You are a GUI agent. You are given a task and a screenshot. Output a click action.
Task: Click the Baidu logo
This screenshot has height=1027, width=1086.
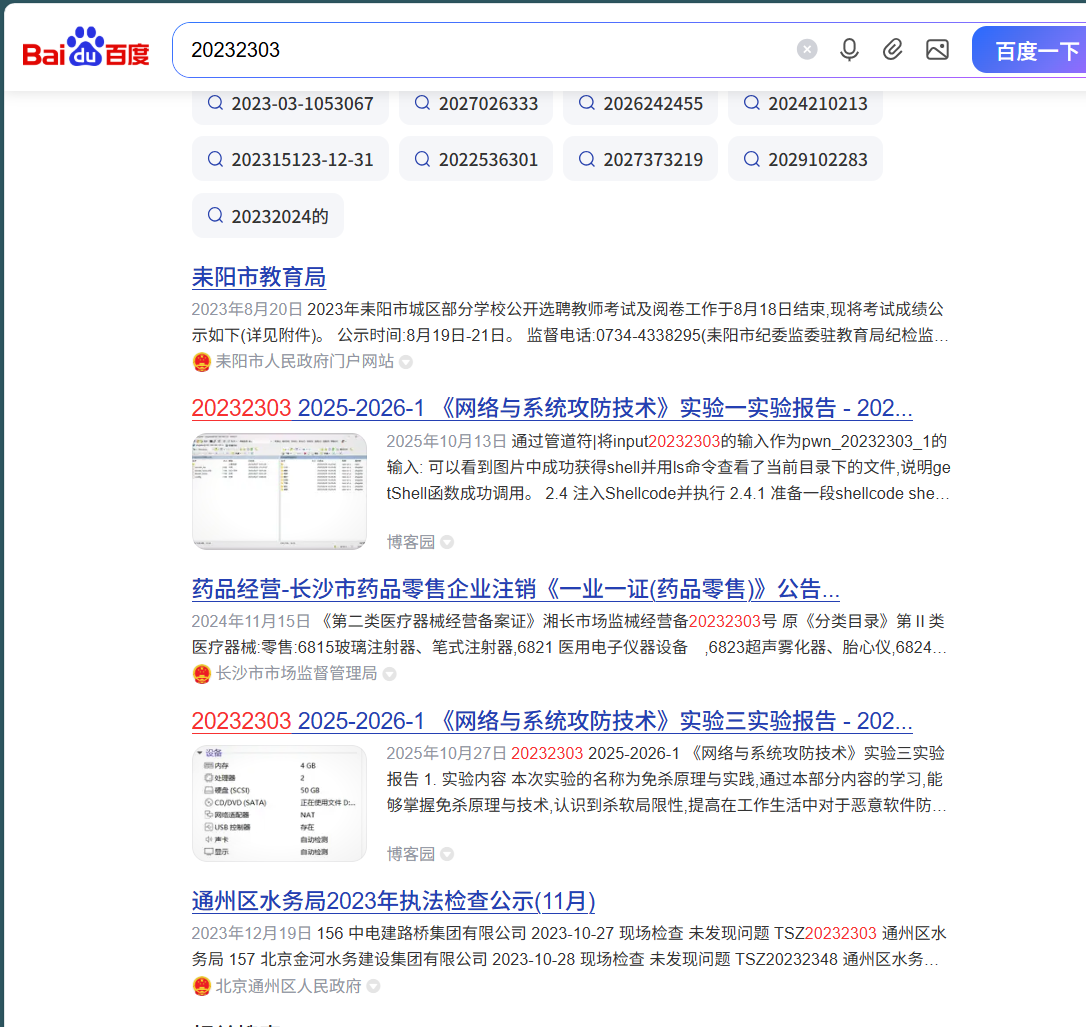pos(86,47)
